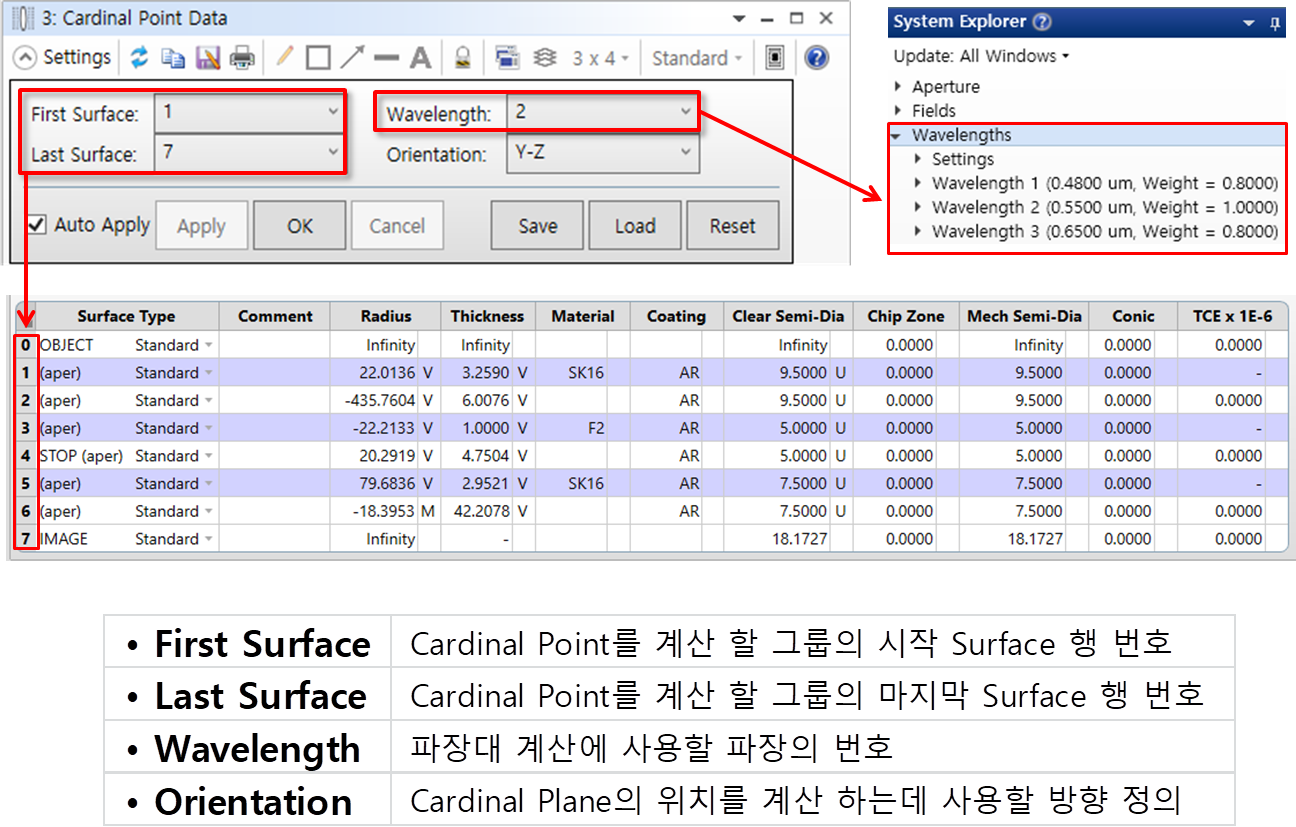1296x827 pixels.
Task: Open the System Explorer help icon
Action: 1042,22
